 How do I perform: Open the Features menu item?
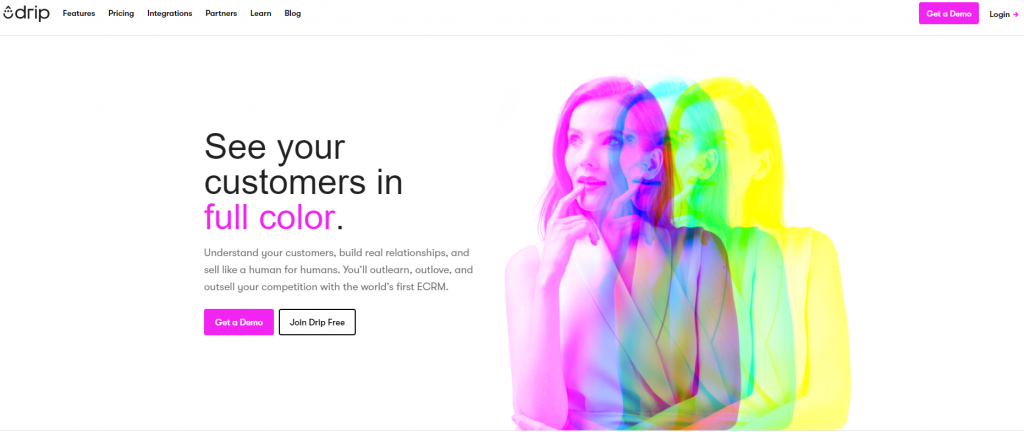(78, 14)
